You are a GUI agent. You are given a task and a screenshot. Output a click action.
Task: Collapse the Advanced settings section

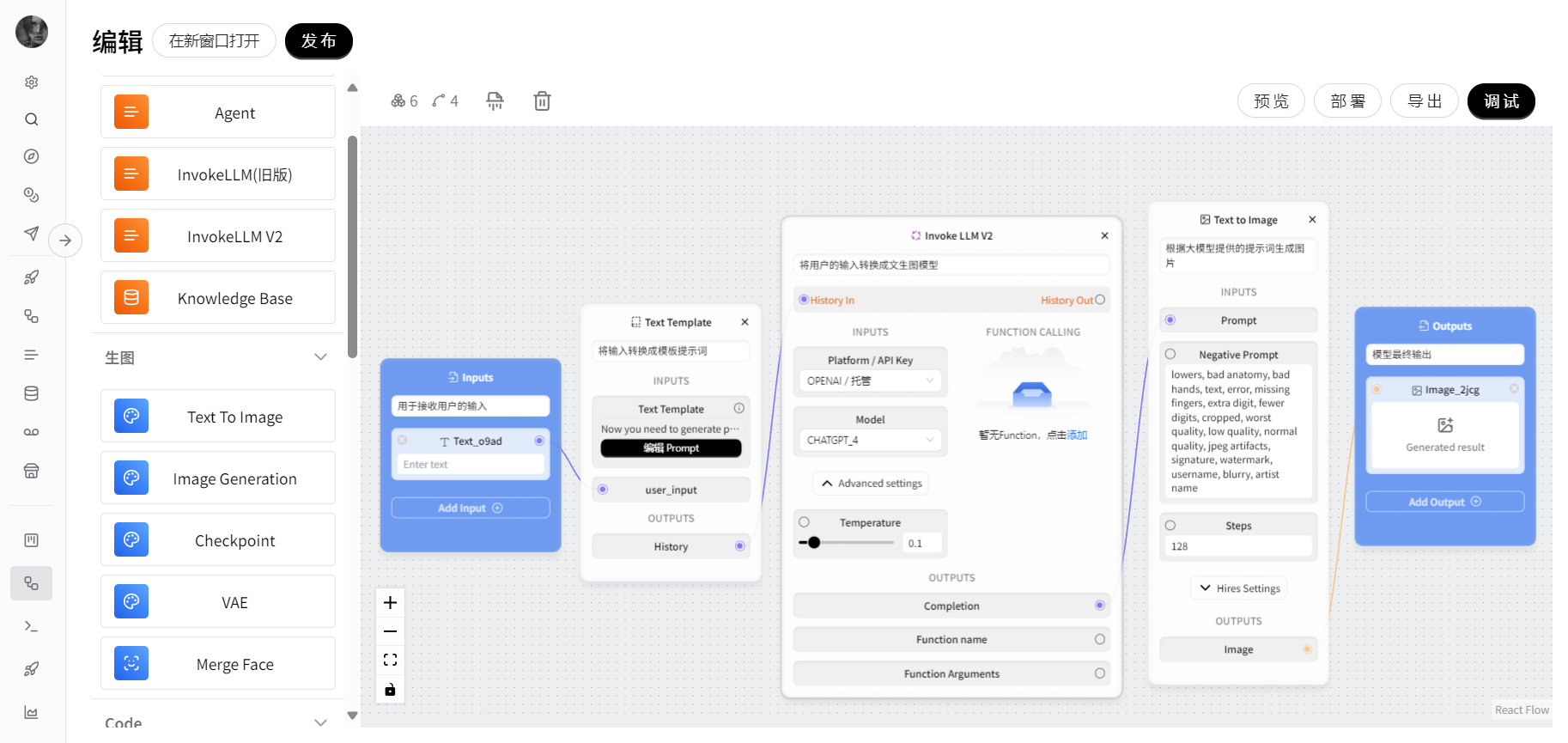pos(870,484)
